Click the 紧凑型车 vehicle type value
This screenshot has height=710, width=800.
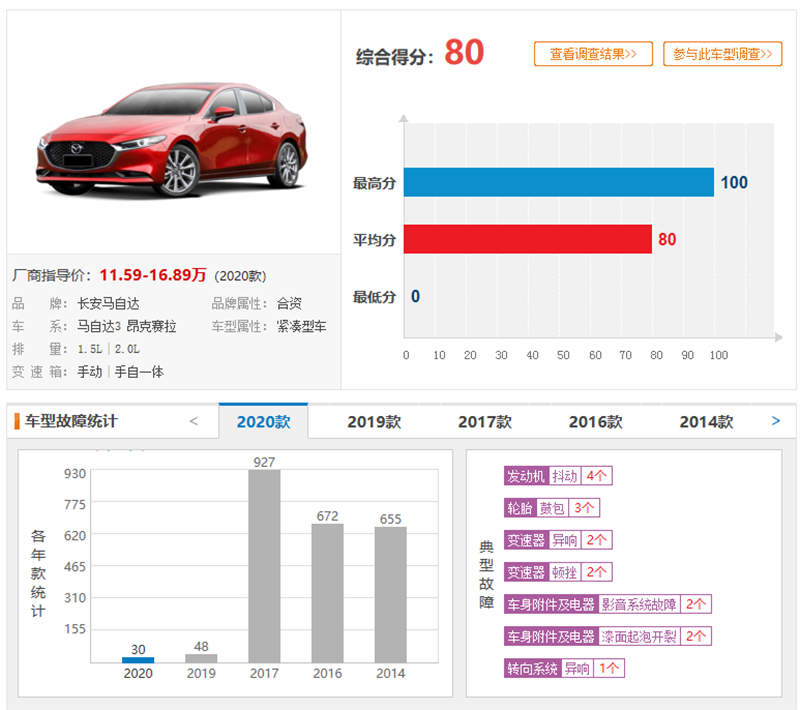click(x=302, y=326)
